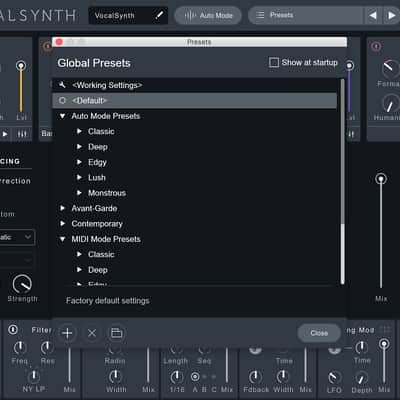
Task: Expand Deep under Auto Mode Presets
Action: (79, 147)
